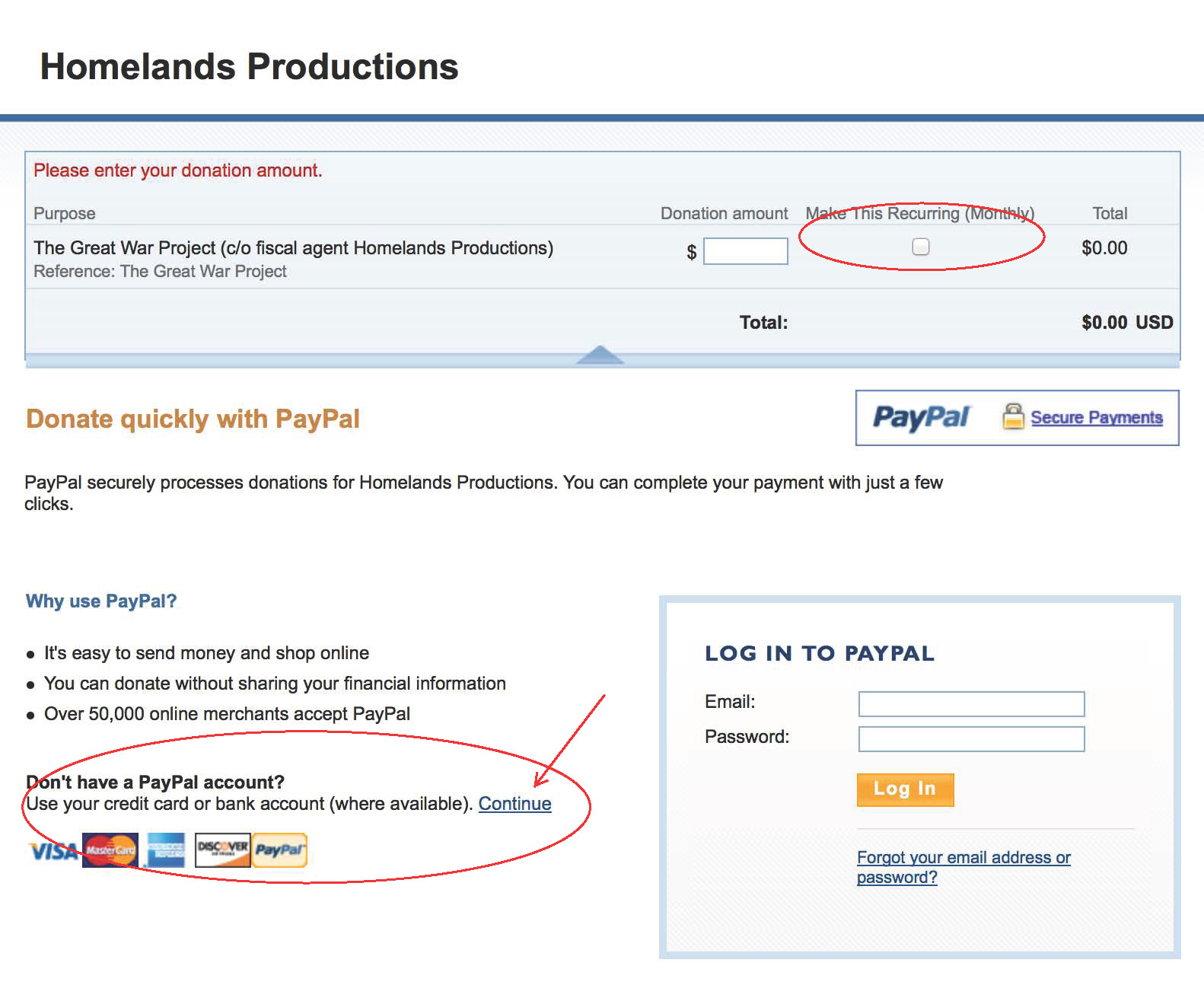1204x985 pixels.
Task: Click the Donate quickly with PayPal heading
Action: click(x=193, y=419)
